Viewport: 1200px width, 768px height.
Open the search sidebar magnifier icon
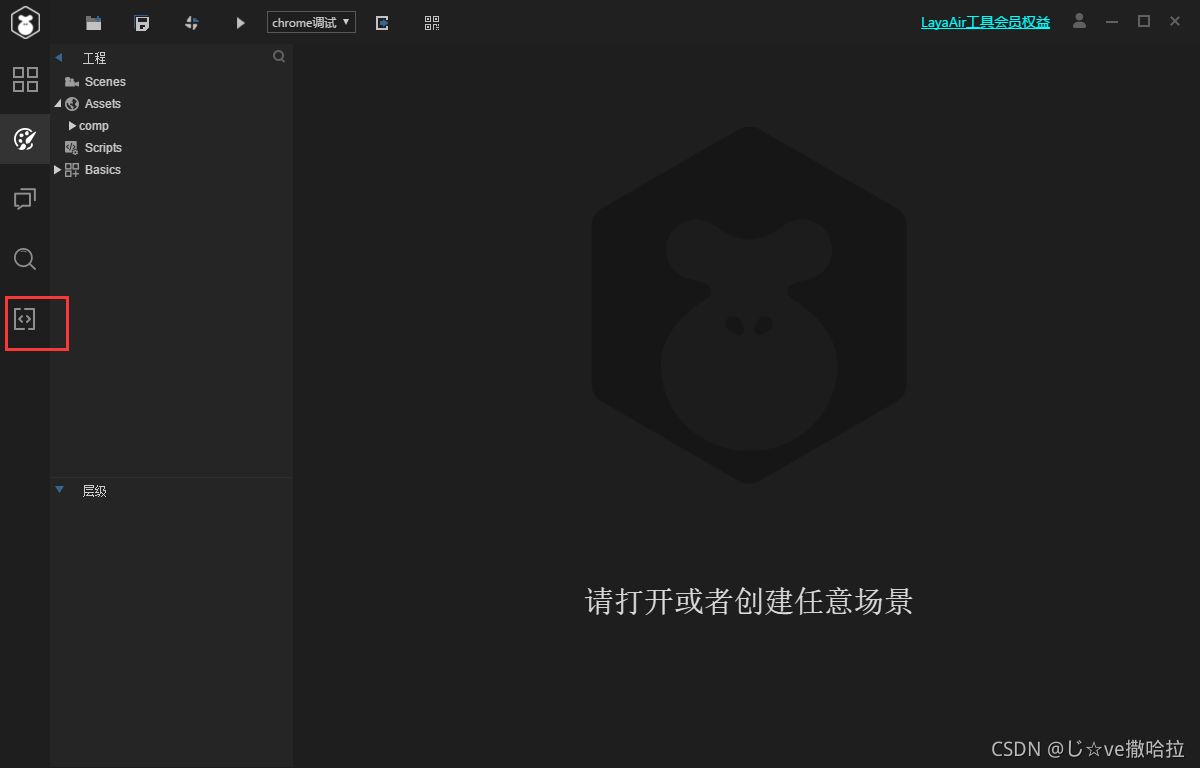25,260
